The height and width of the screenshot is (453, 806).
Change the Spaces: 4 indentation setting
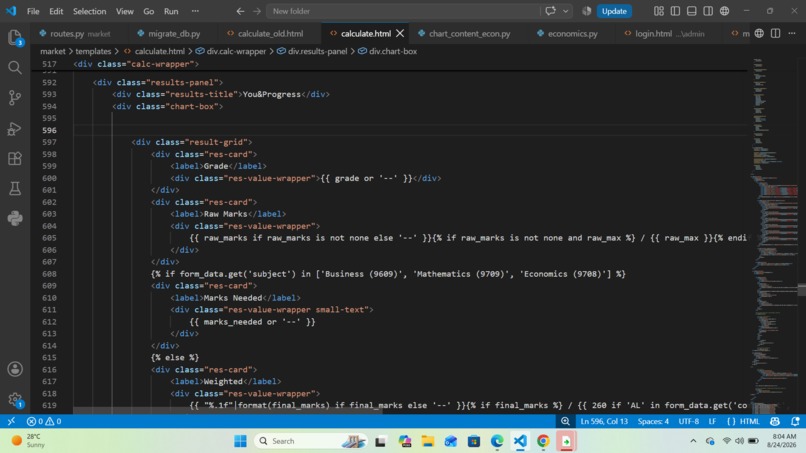coord(653,421)
